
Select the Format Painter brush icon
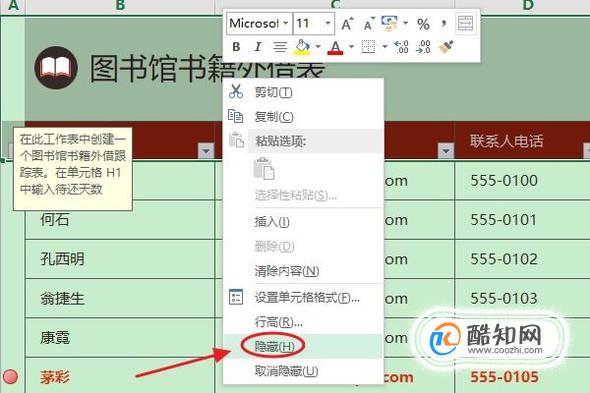pos(446,47)
